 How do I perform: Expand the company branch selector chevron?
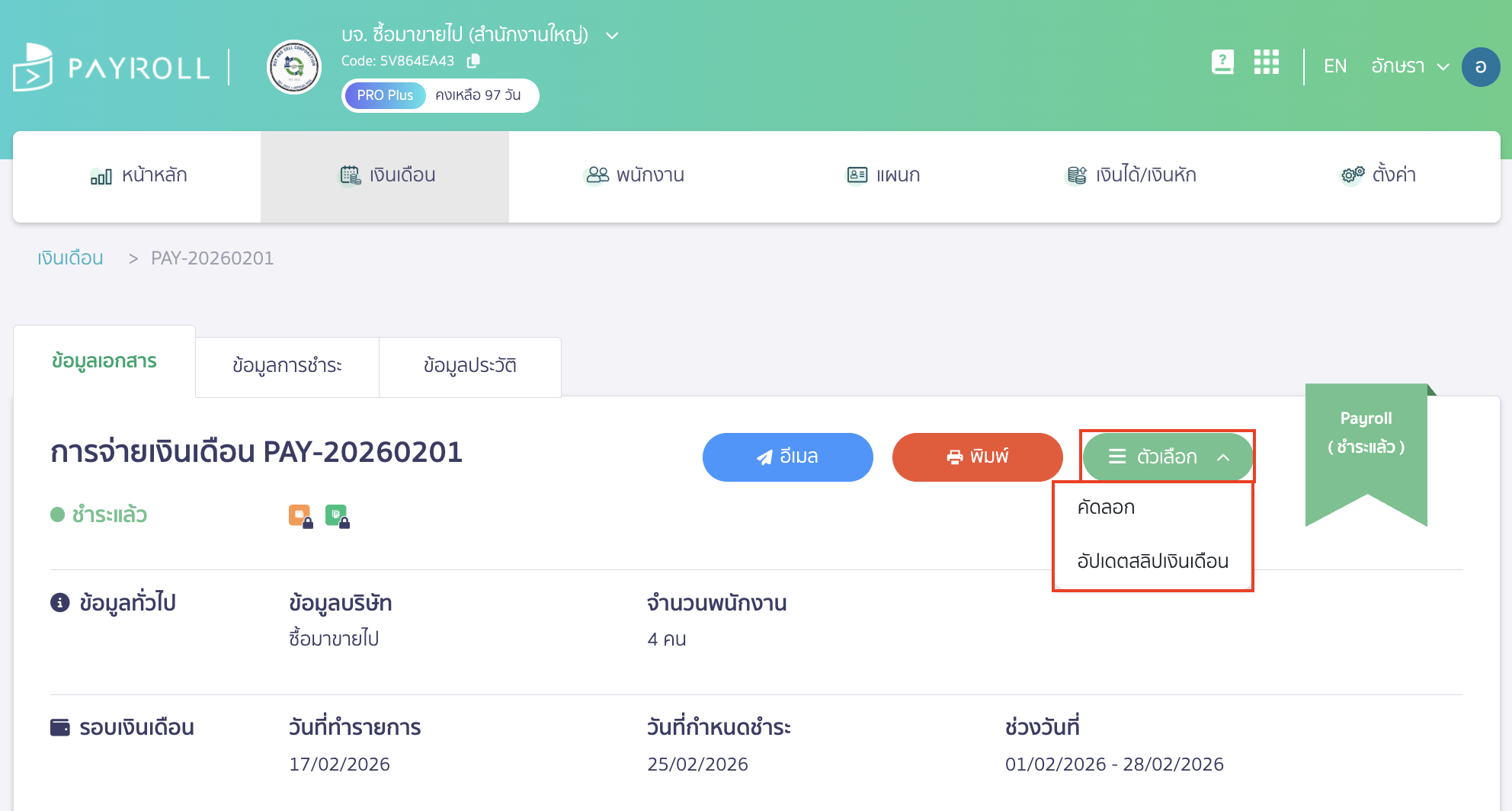click(610, 35)
